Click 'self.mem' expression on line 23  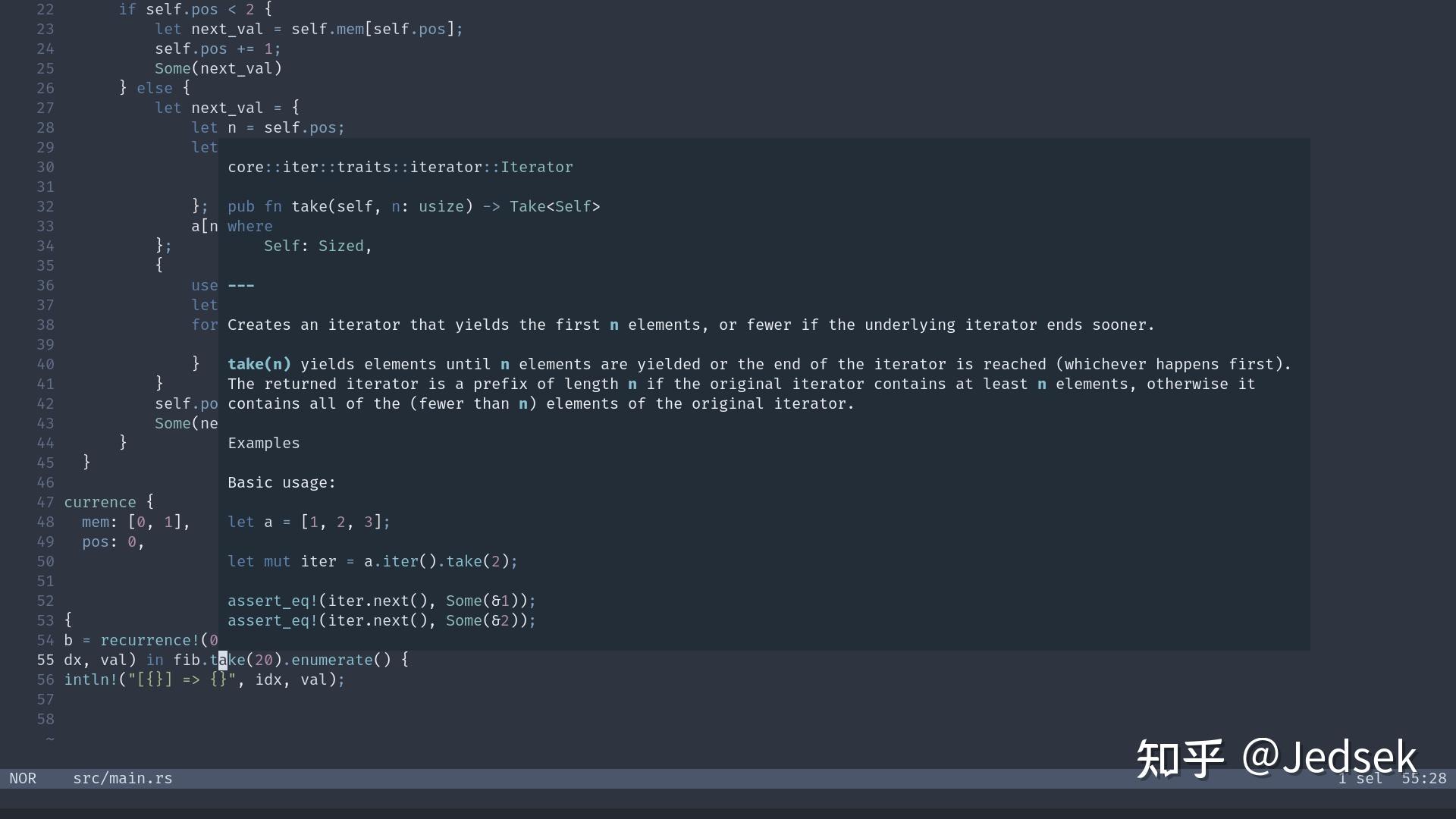click(x=328, y=29)
